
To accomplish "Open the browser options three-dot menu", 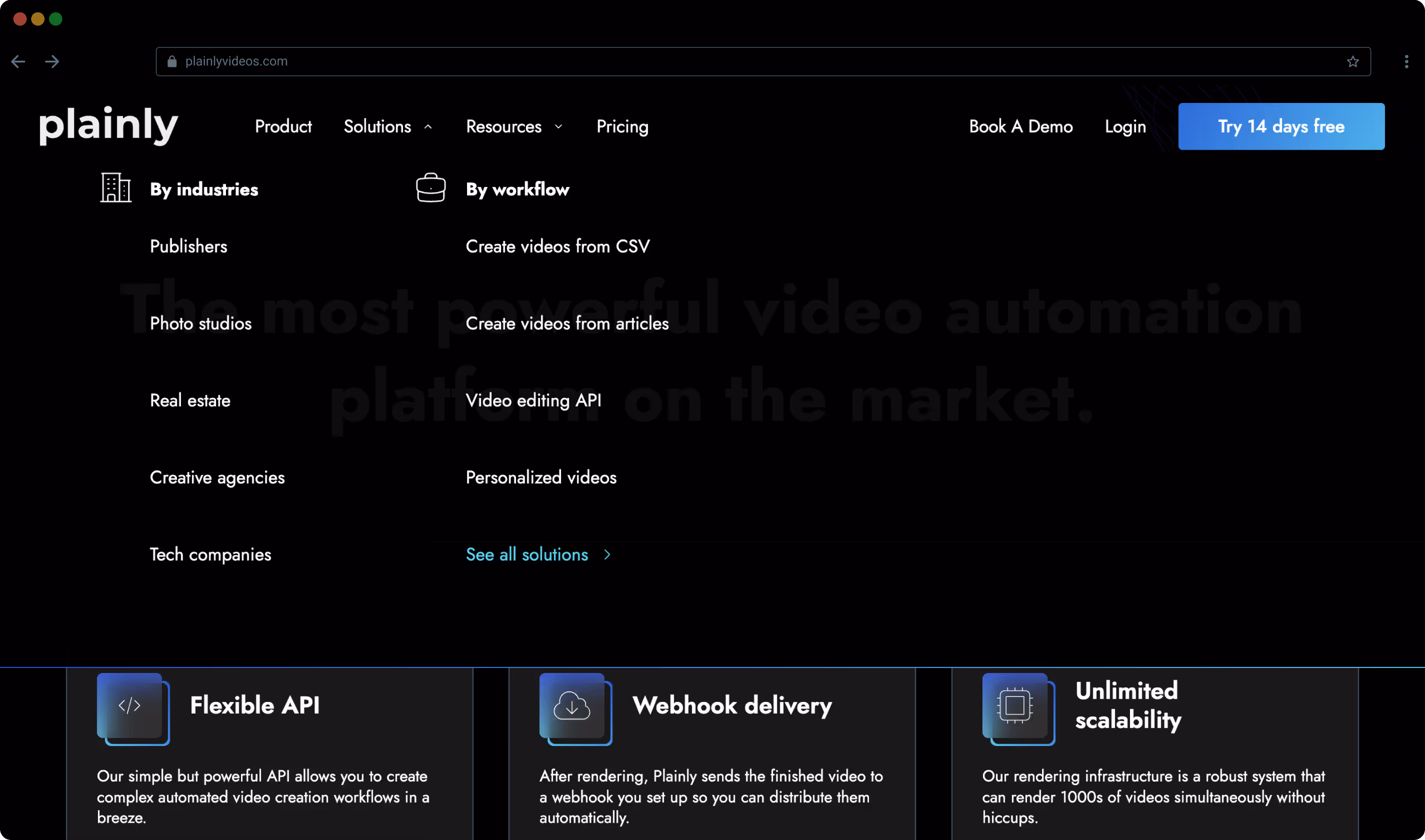I will (1406, 61).
